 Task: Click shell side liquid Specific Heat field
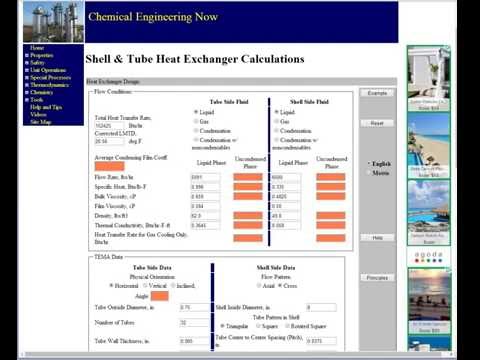point(286,187)
